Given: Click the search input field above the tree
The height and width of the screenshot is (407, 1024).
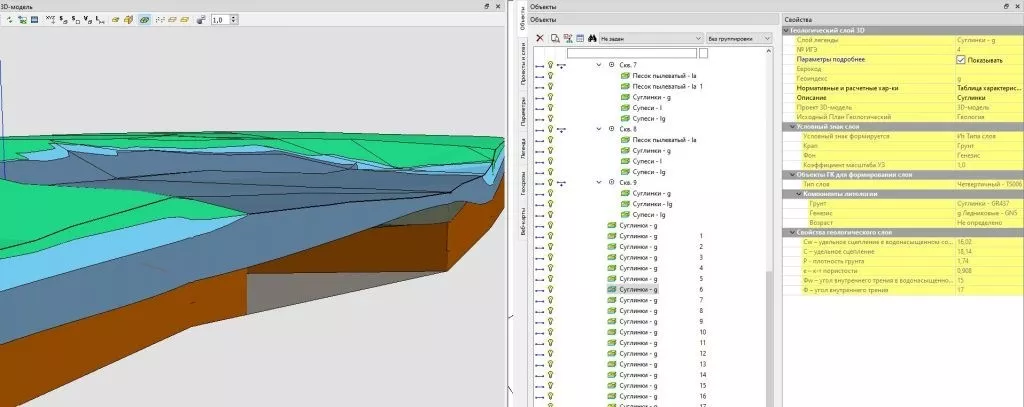Looking at the screenshot, I should [631, 52].
